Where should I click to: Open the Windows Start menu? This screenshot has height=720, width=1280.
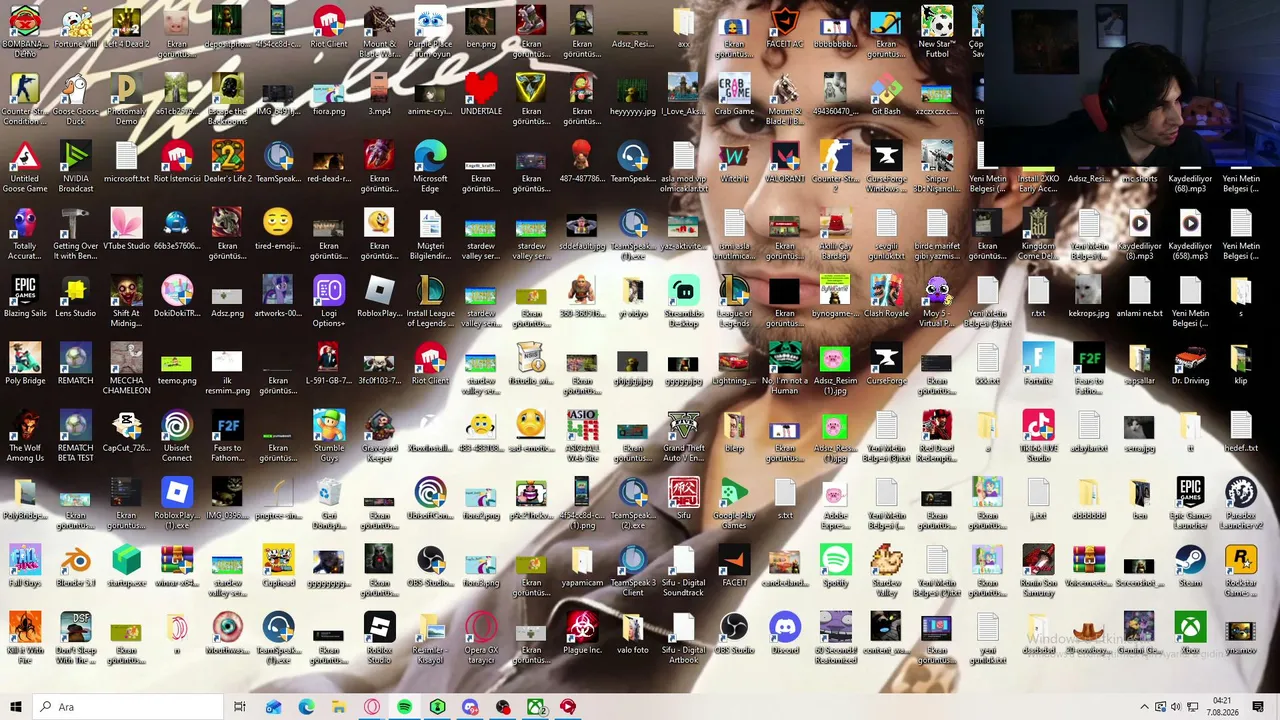tap(16, 707)
